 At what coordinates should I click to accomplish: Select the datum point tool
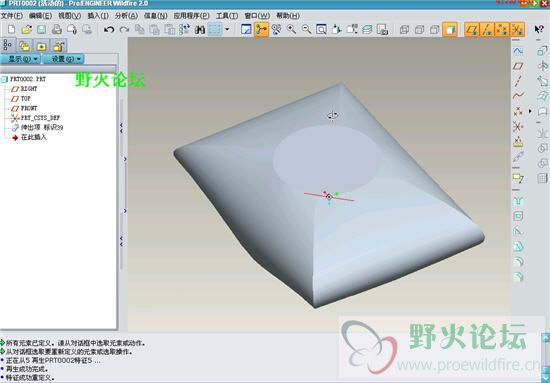[x=518, y=111]
